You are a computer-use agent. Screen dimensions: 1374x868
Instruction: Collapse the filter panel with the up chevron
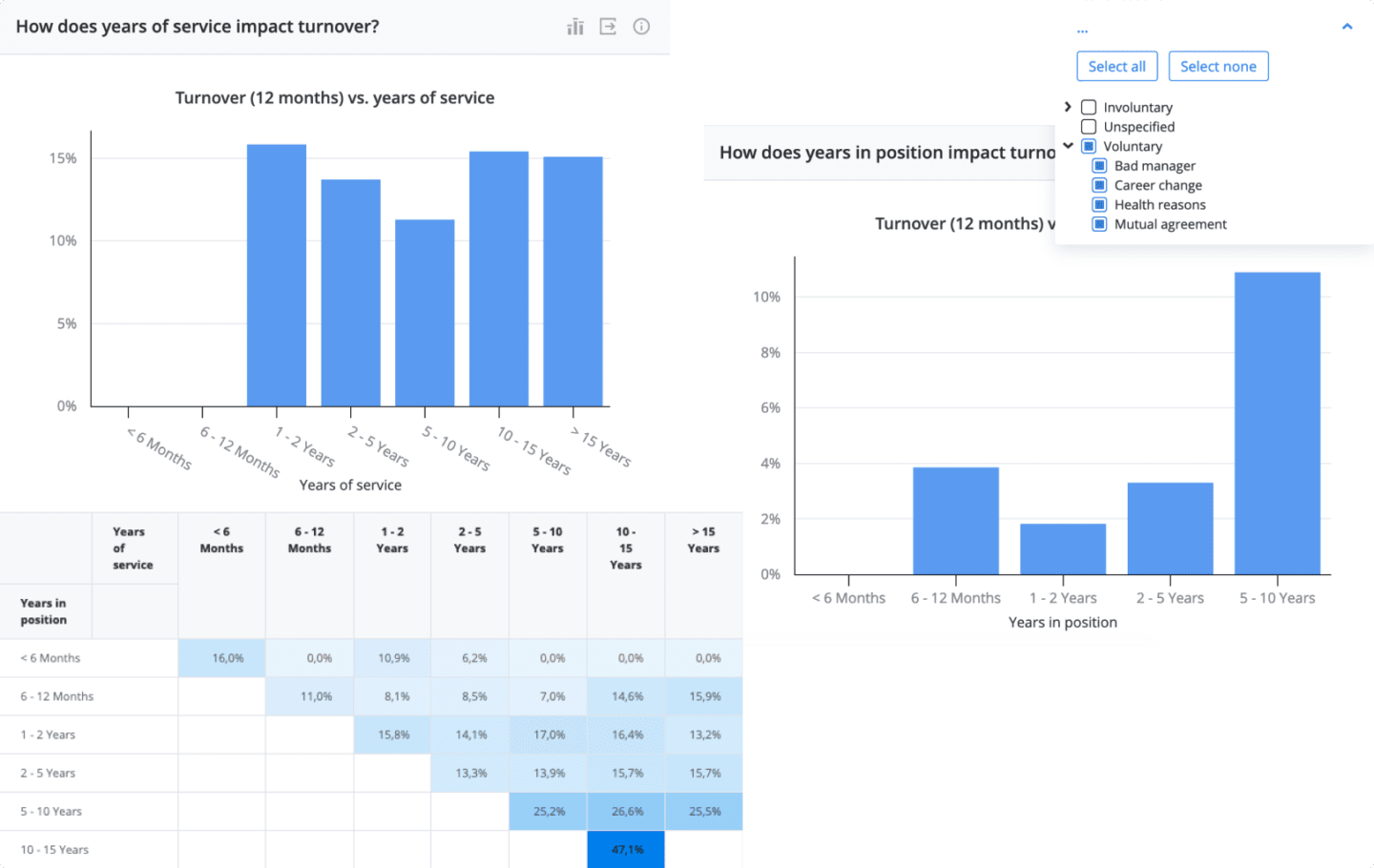[x=1346, y=27]
